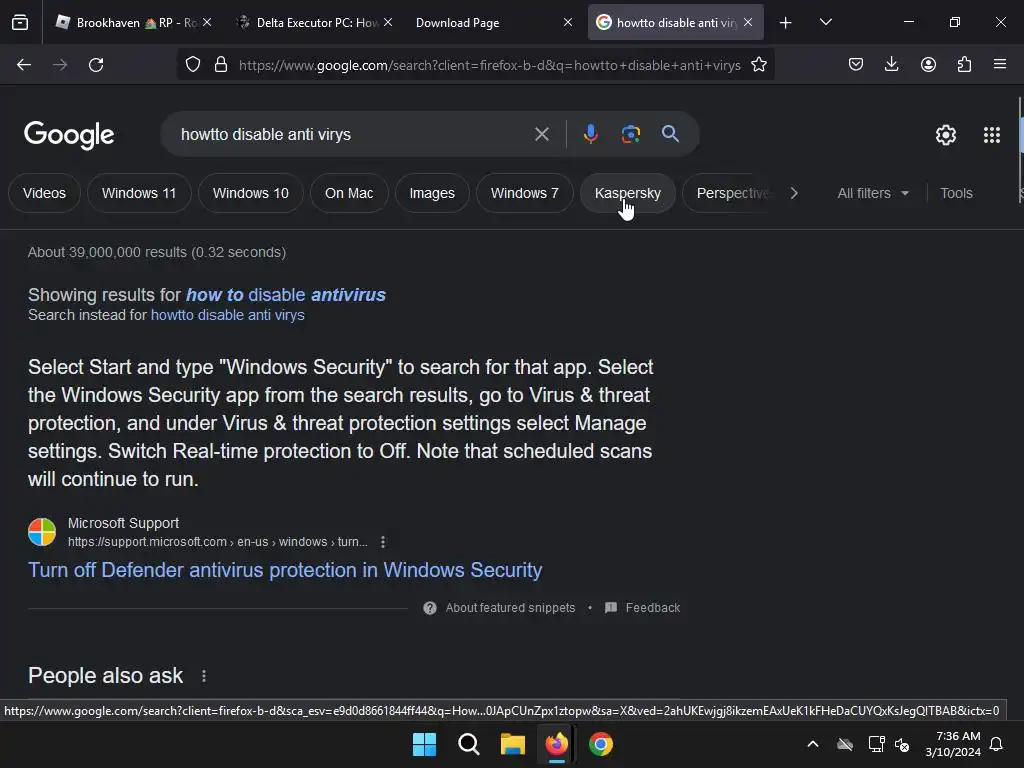Screen dimensions: 1024x768
Task: Open File Explorer from taskbar
Action: tap(513, 744)
